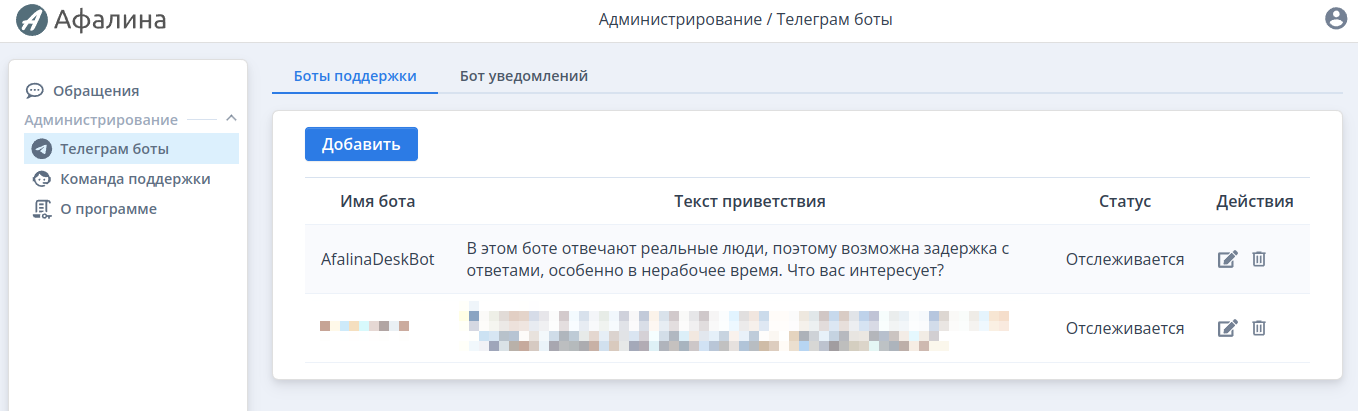Delete the second bot in the table
The image size is (1358, 411).
1259,328
